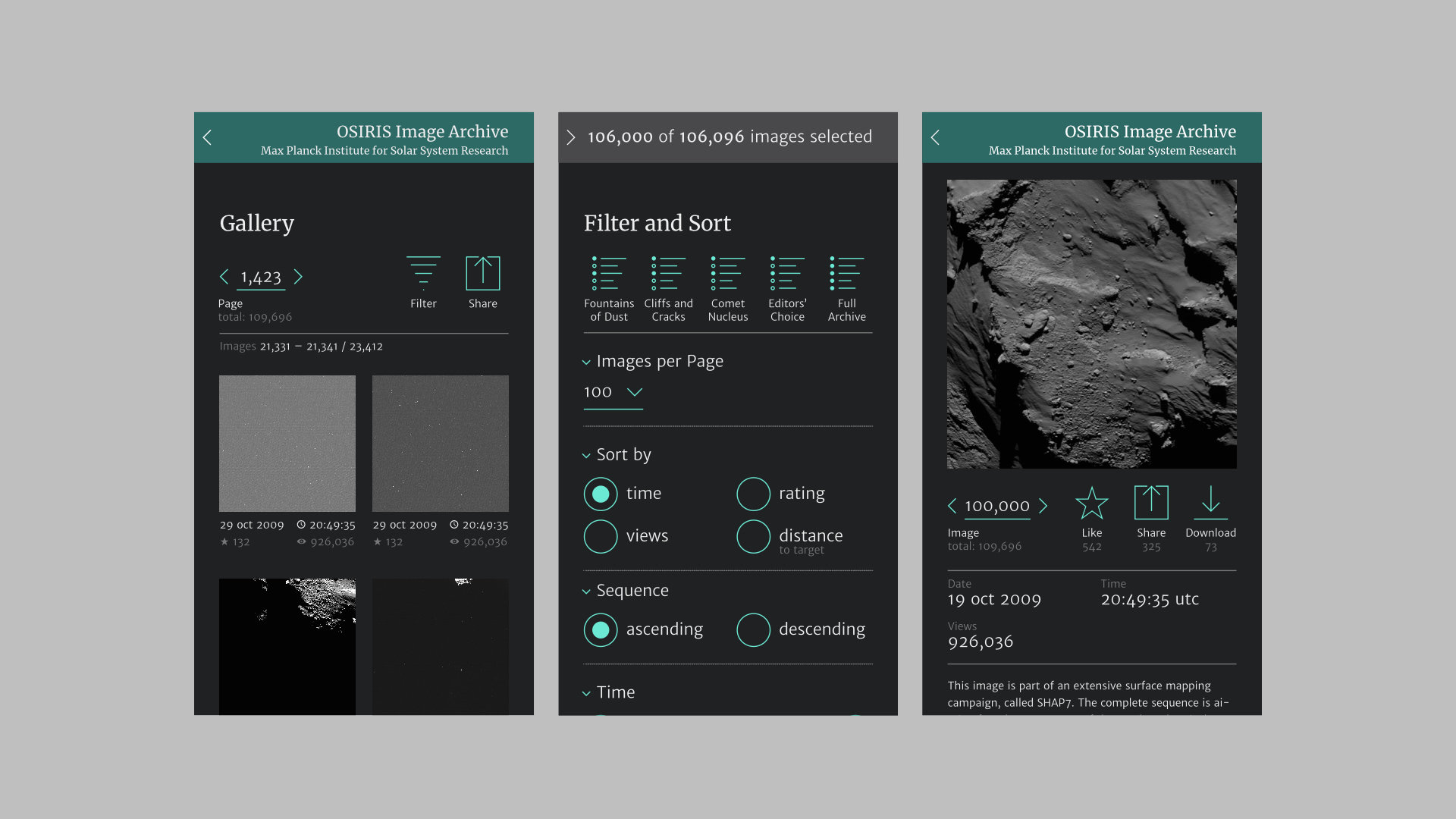Viewport: 1456px width, 819px height.
Task: Select sort by views radio button
Action: [x=601, y=536]
